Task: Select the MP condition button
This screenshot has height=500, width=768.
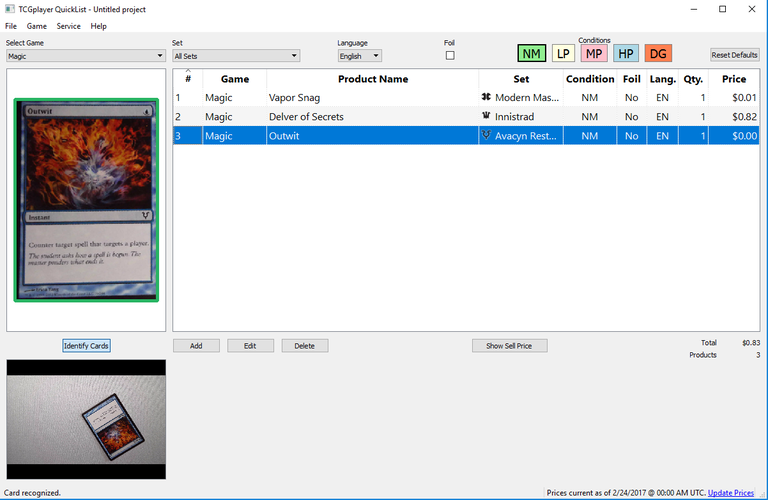Action: tap(594, 53)
